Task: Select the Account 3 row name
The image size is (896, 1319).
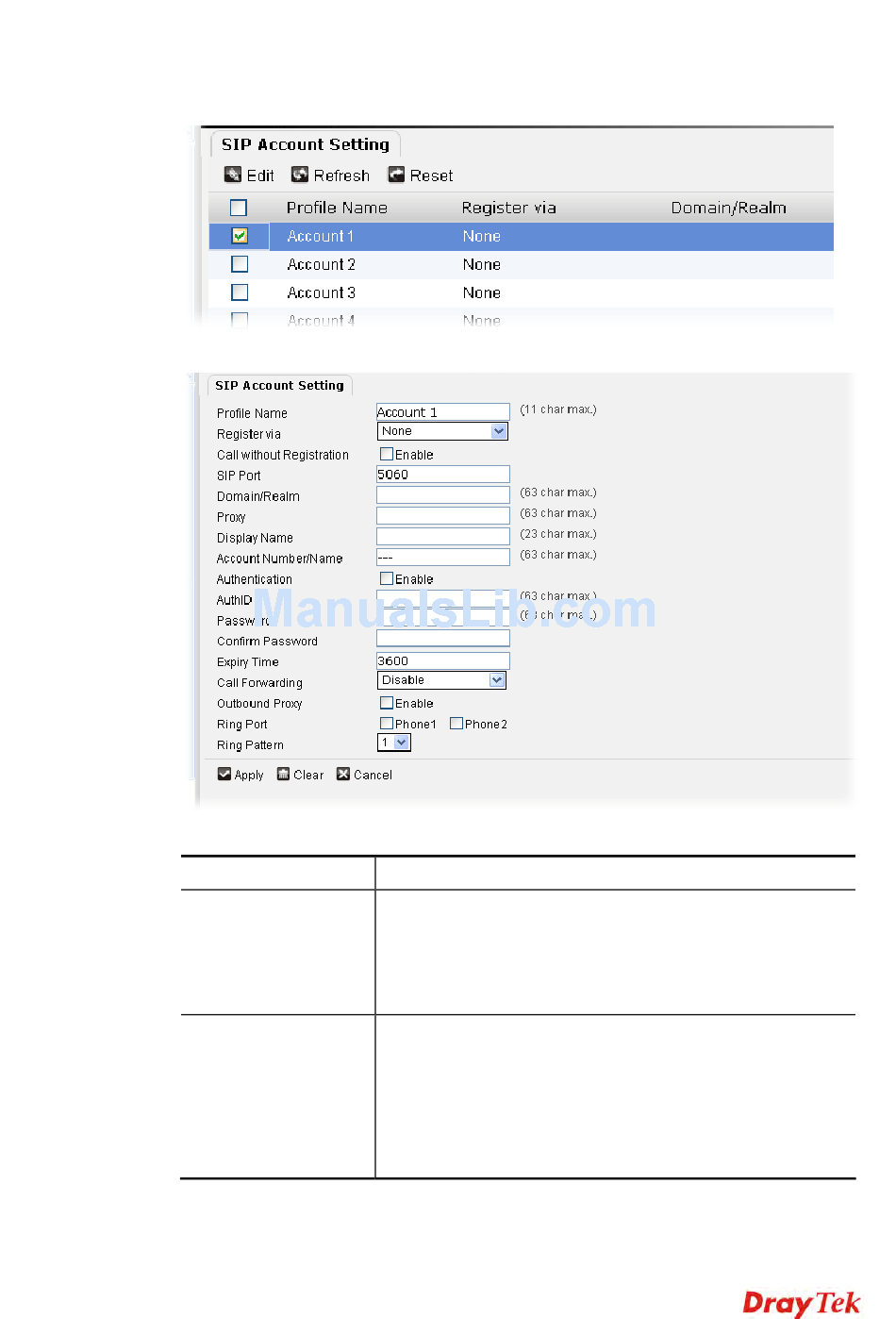Action: [x=321, y=292]
